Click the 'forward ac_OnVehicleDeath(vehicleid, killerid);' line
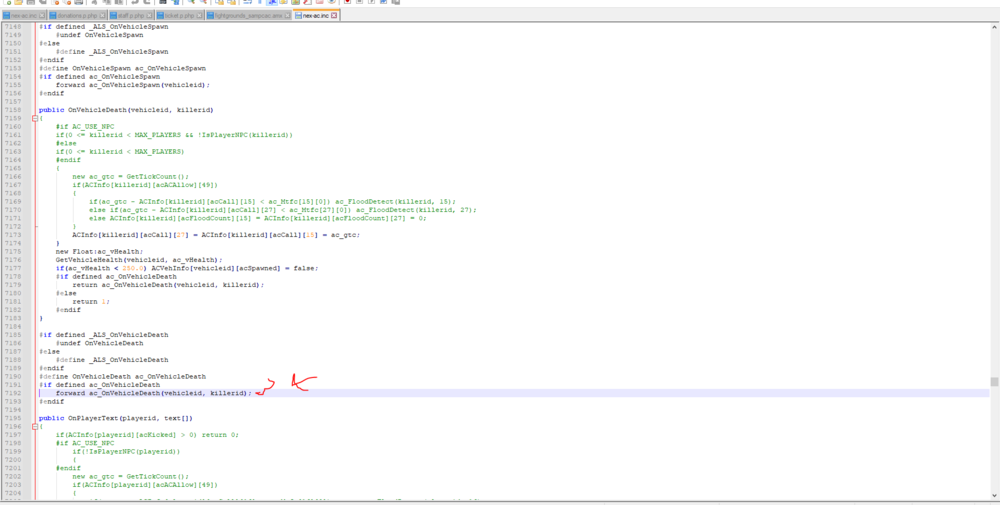1000x505 pixels. tap(154, 393)
